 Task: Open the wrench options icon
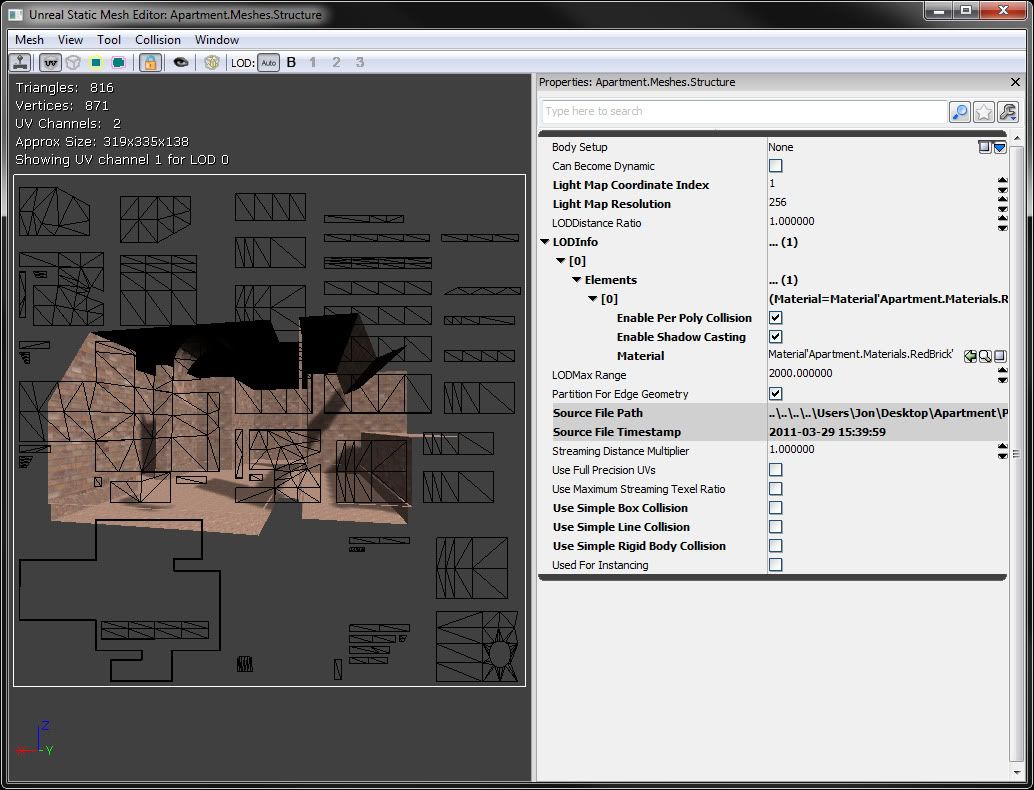1008,112
